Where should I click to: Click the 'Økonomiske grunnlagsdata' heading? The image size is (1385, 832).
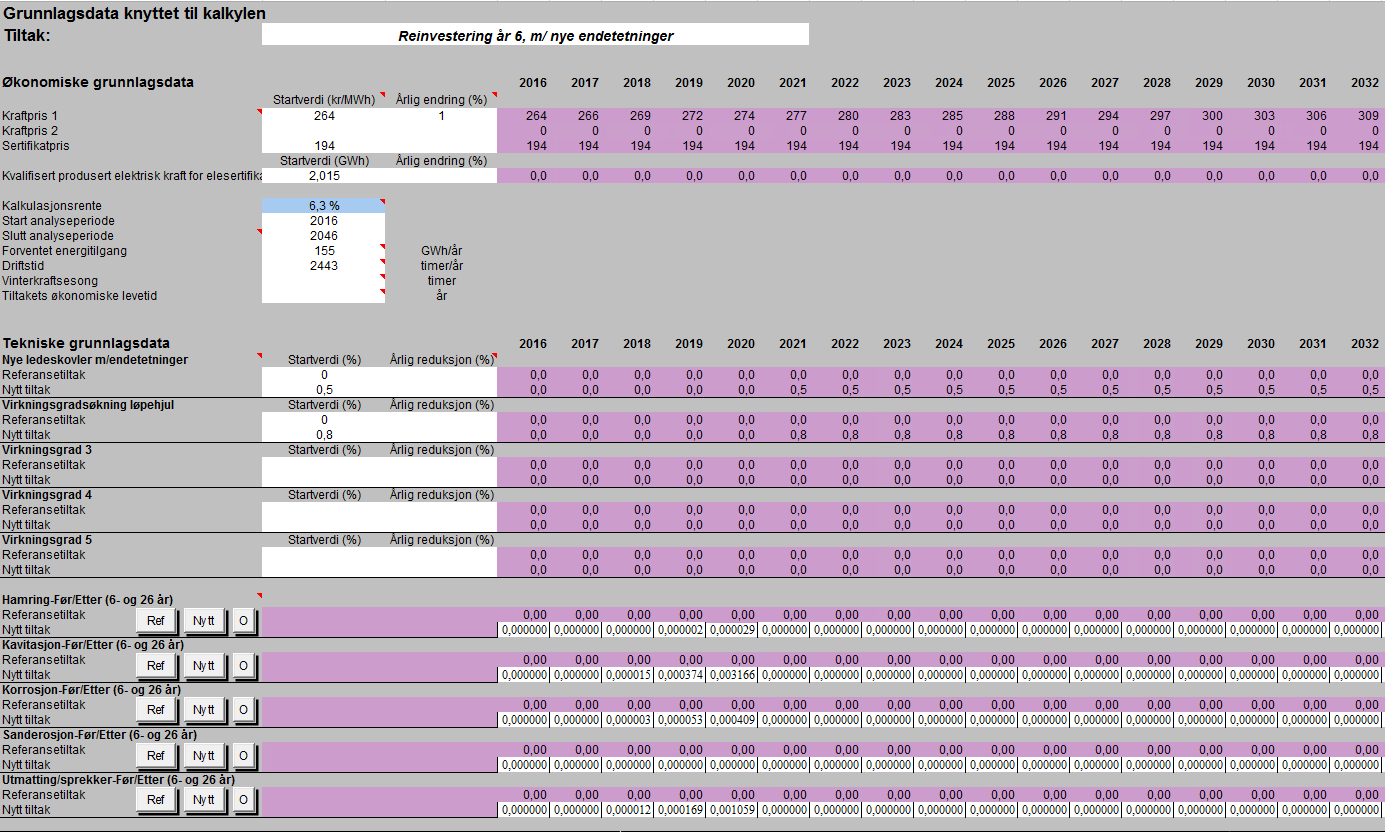98,82
